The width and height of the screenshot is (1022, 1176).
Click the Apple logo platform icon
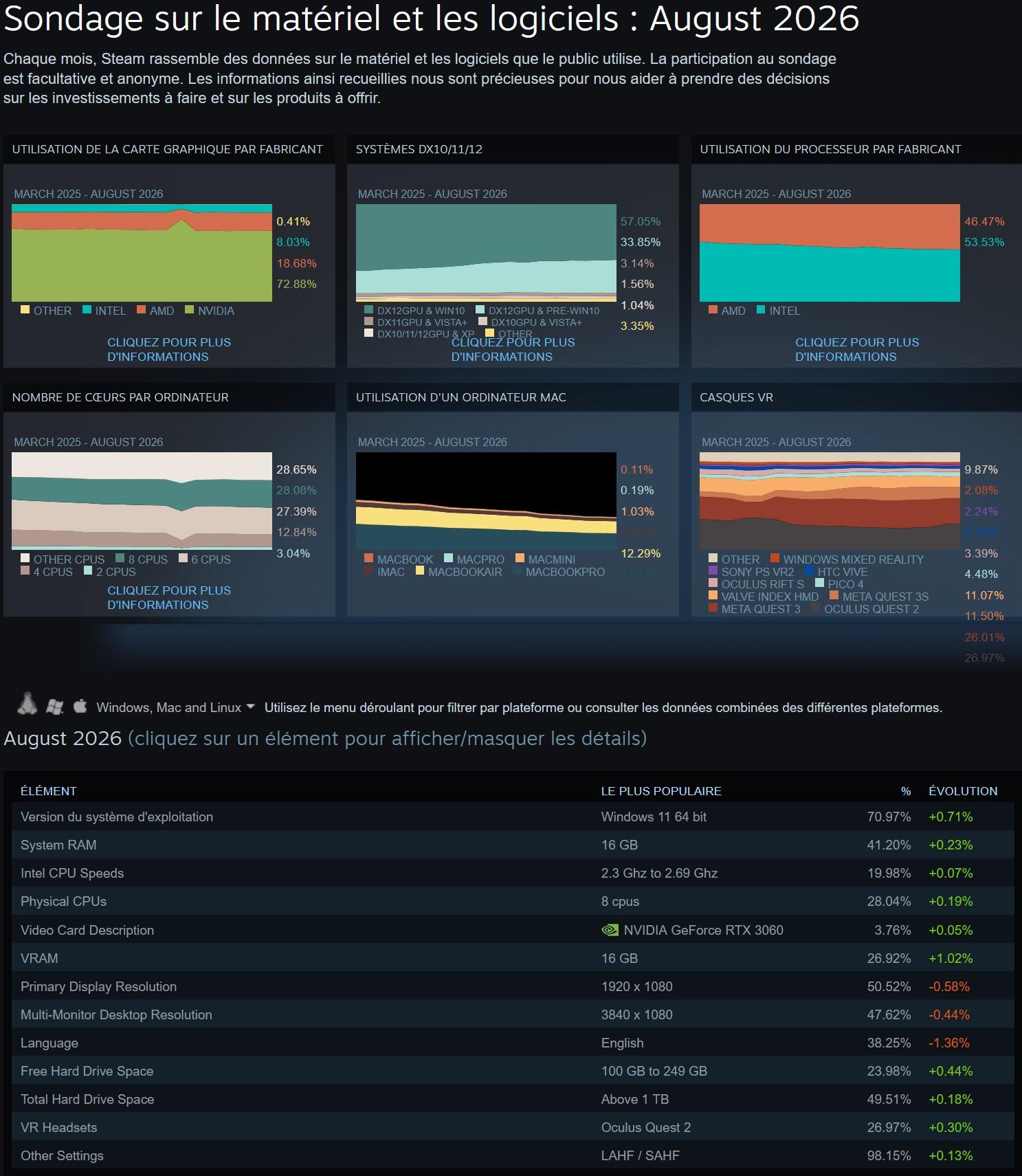pyautogui.click(x=80, y=705)
